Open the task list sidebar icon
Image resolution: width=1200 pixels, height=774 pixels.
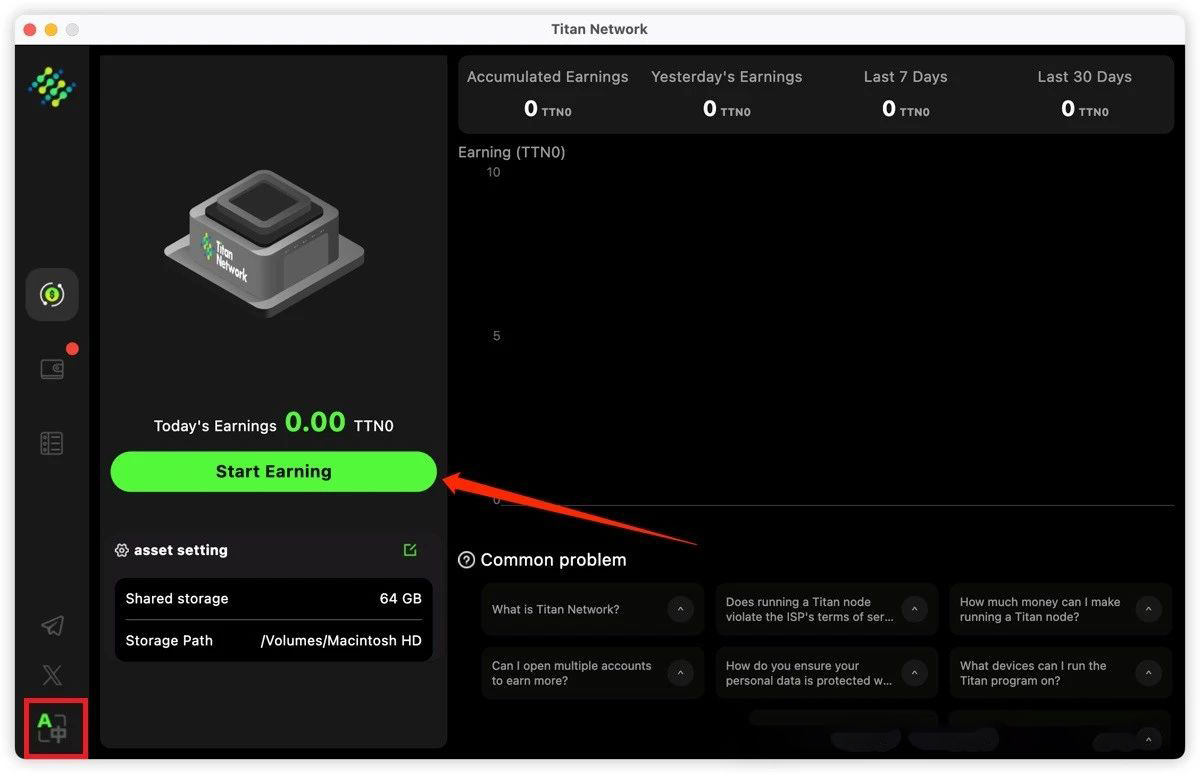tap(52, 443)
